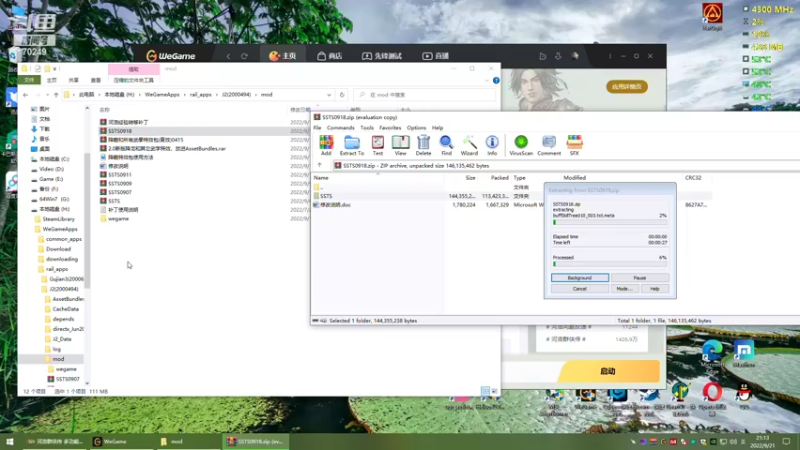This screenshot has height=450, width=800.
Task: Open the QQ penguin desktop icon
Action: pos(744,395)
